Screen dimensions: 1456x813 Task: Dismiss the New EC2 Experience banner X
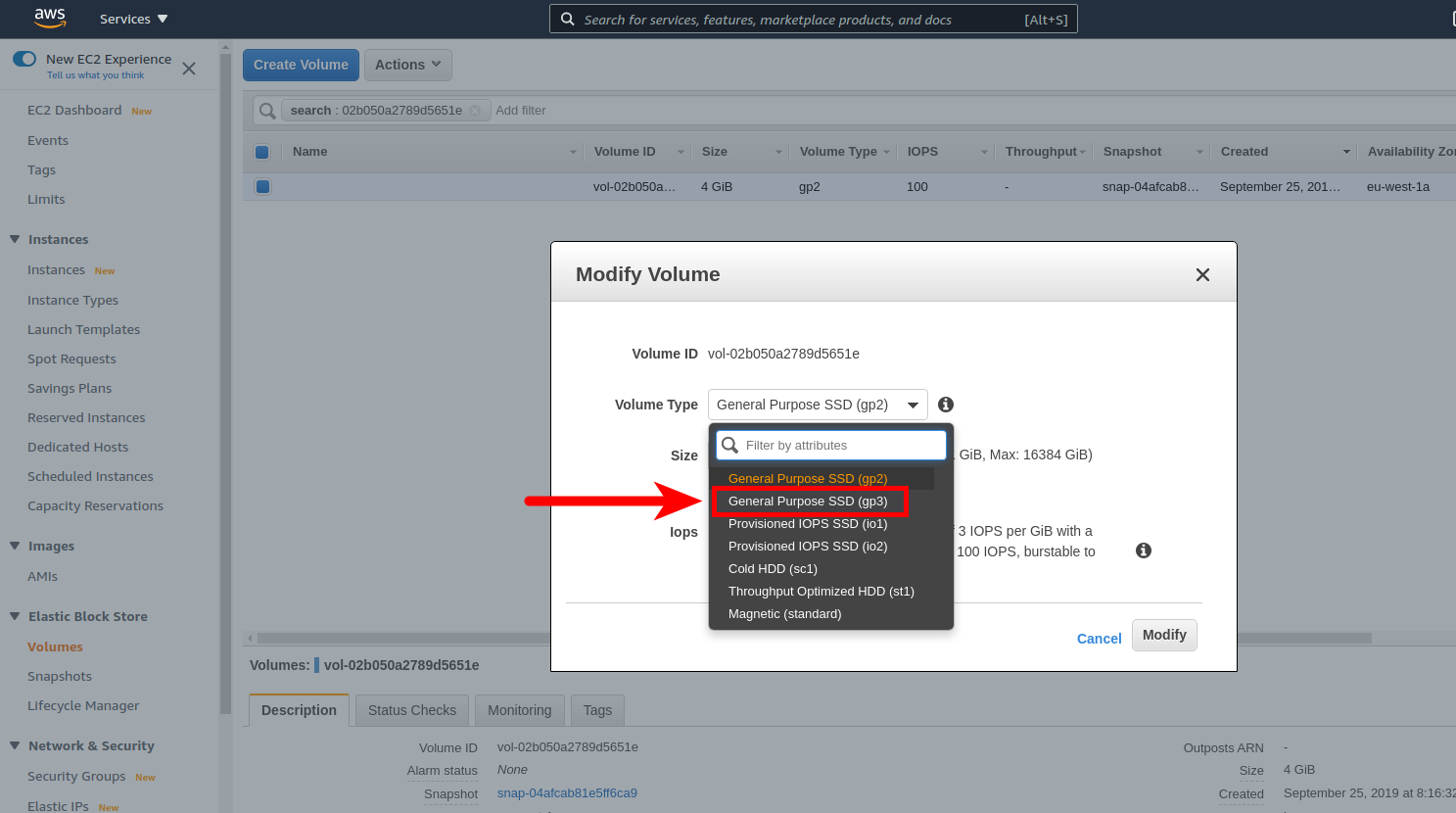(x=189, y=69)
